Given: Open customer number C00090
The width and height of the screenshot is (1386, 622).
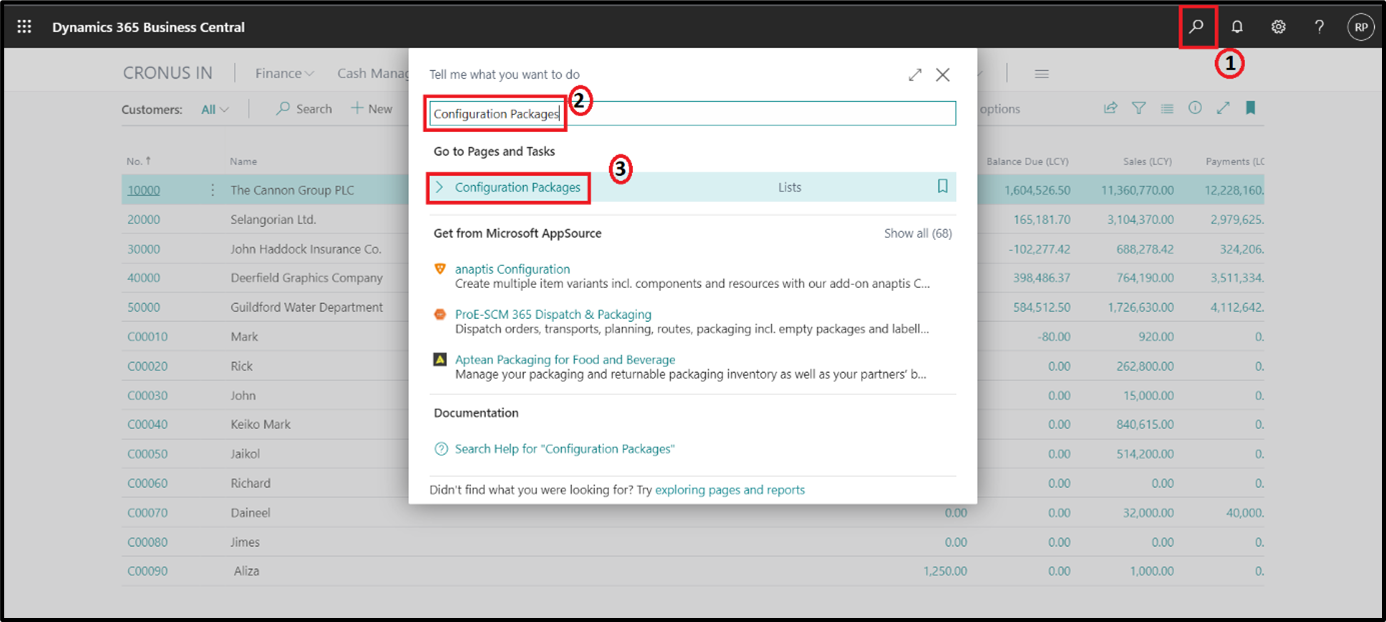Looking at the screenshot, I should (x=147, y=571).
